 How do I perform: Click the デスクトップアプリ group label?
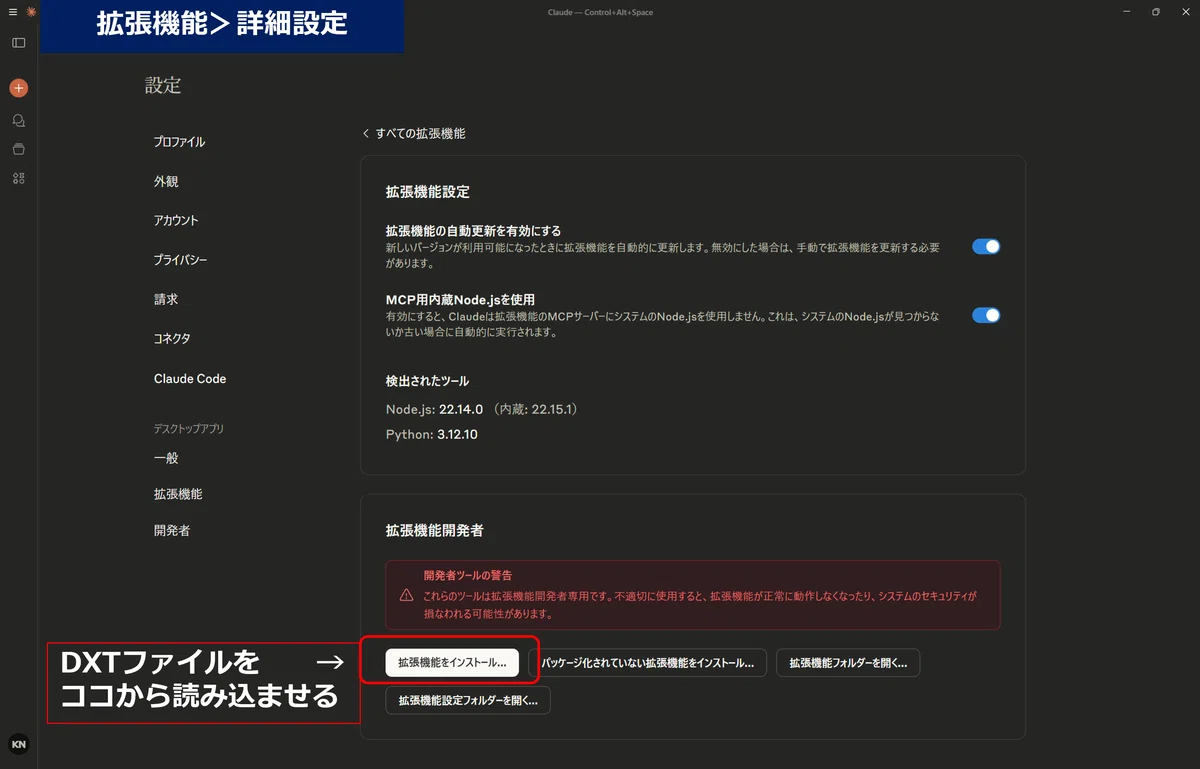click(x=188, y=429)
